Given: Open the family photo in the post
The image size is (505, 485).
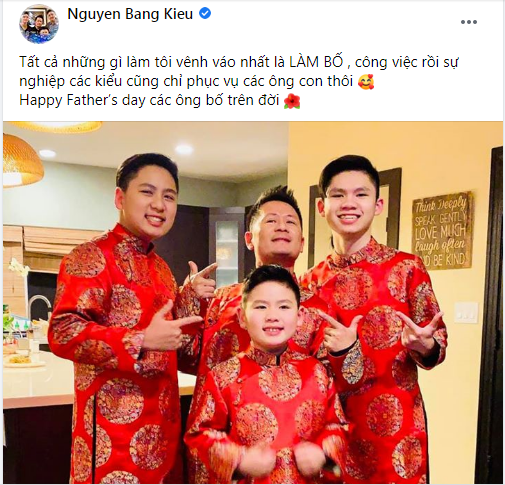Looking at the screenshot, I should click(x=253, y=303).
